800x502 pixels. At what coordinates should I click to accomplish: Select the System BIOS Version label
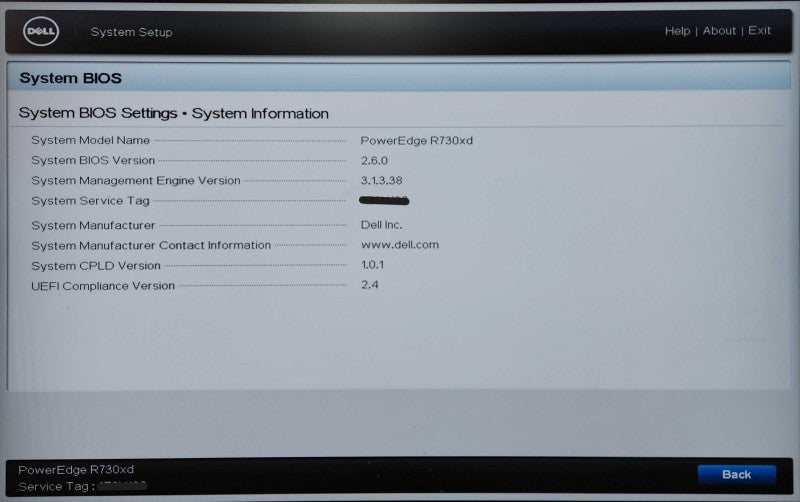click(x=93, y=160)
